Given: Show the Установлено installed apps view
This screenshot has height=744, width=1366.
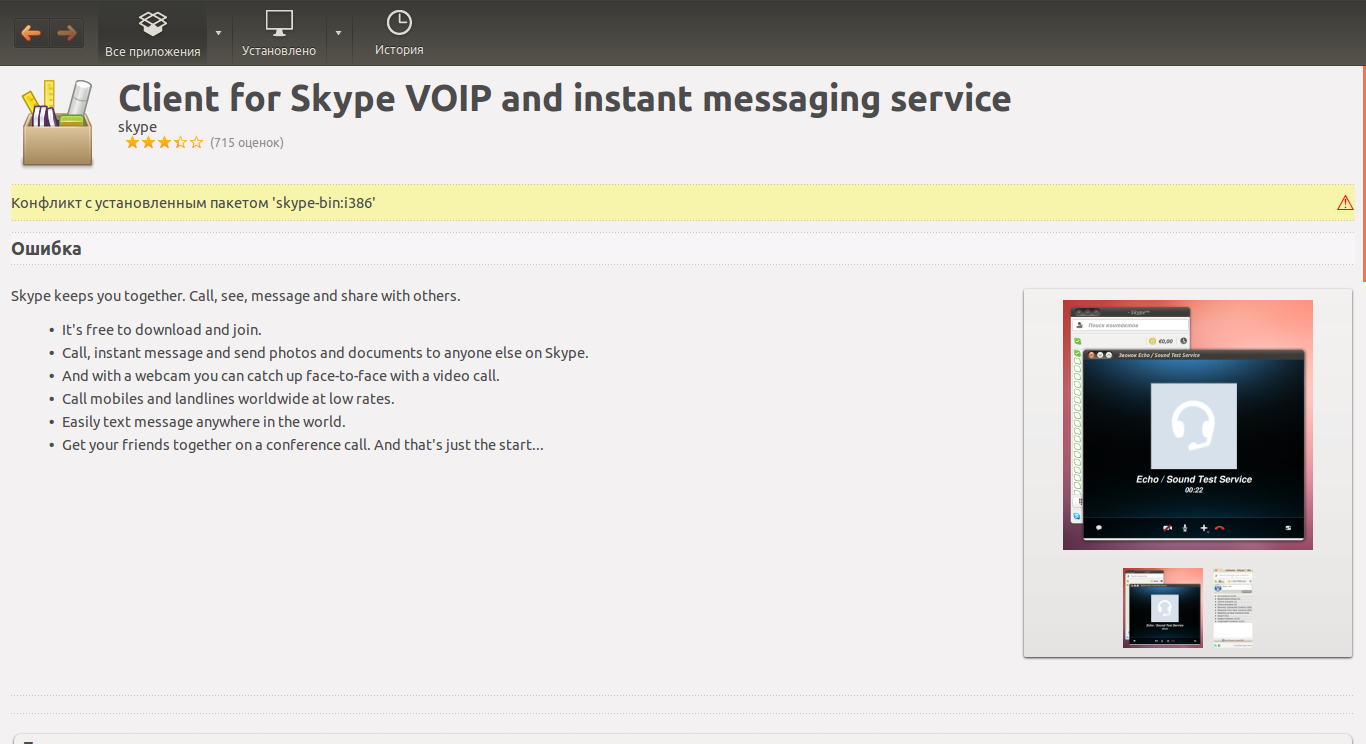Looking at the screenshot, I should pyautogui.click(x=279, y=33).
